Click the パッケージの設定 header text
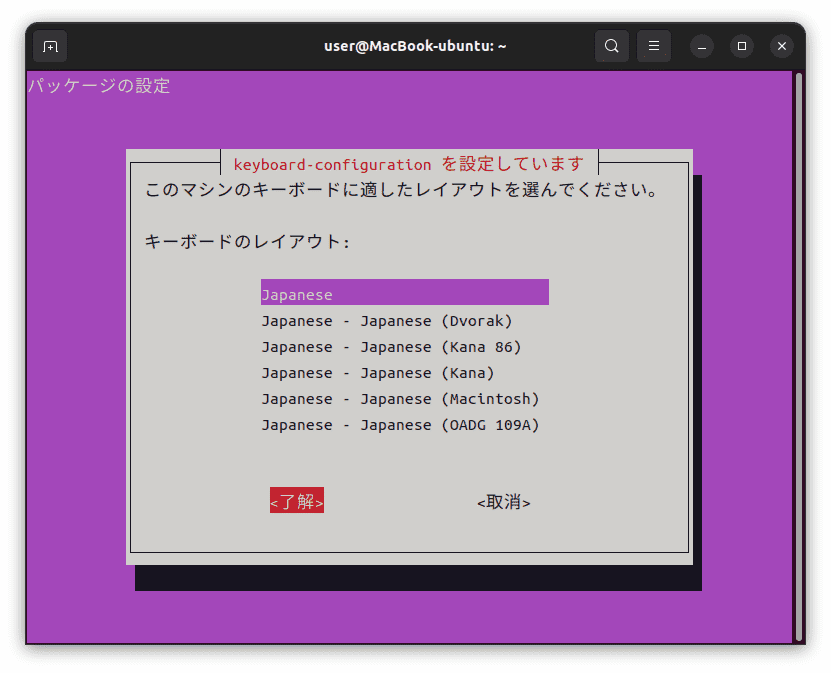 tap(99, 86)
